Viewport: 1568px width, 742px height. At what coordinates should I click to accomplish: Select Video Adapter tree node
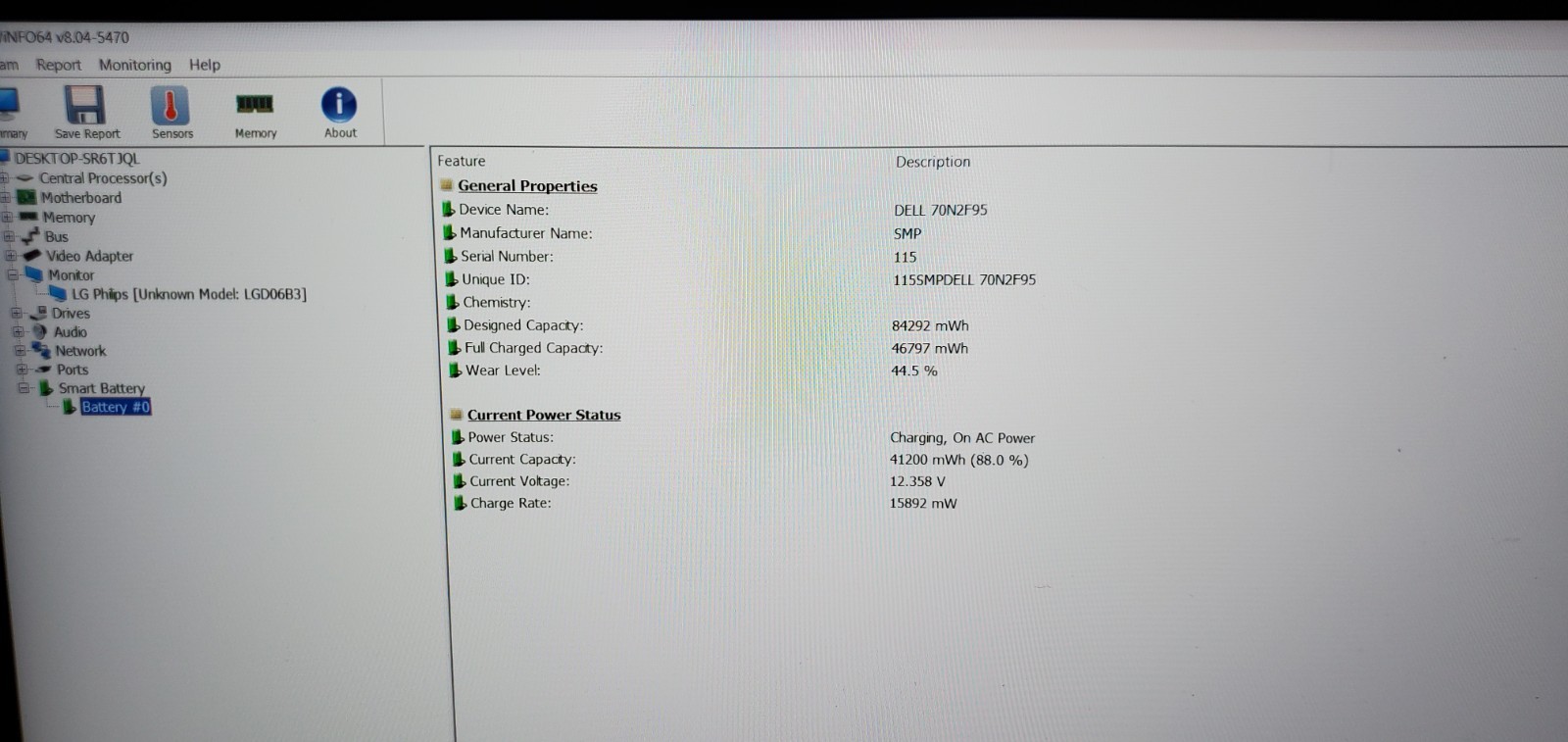point(89,256)
